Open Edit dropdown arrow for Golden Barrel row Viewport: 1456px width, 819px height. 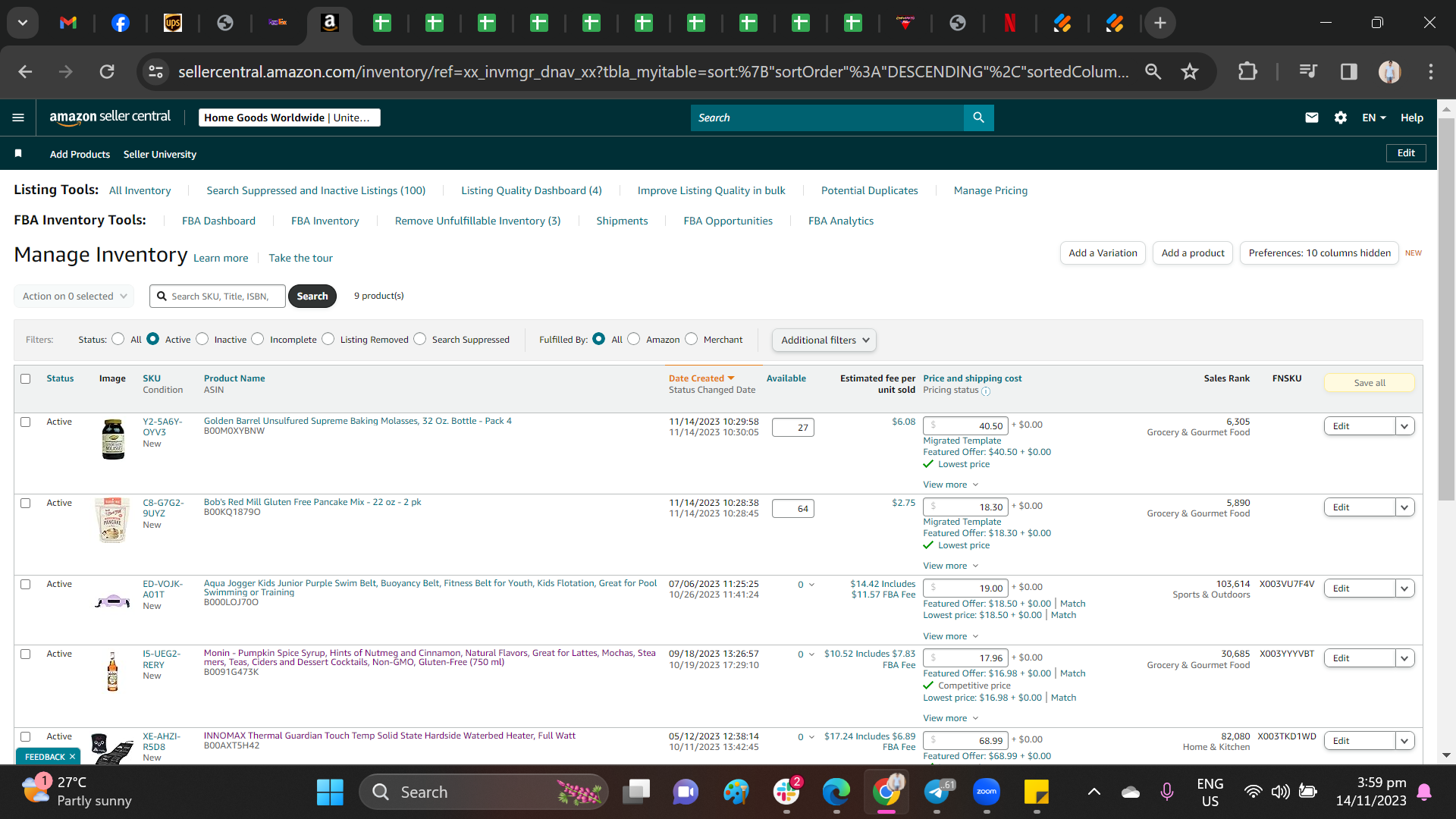[x=1405, y=426]
